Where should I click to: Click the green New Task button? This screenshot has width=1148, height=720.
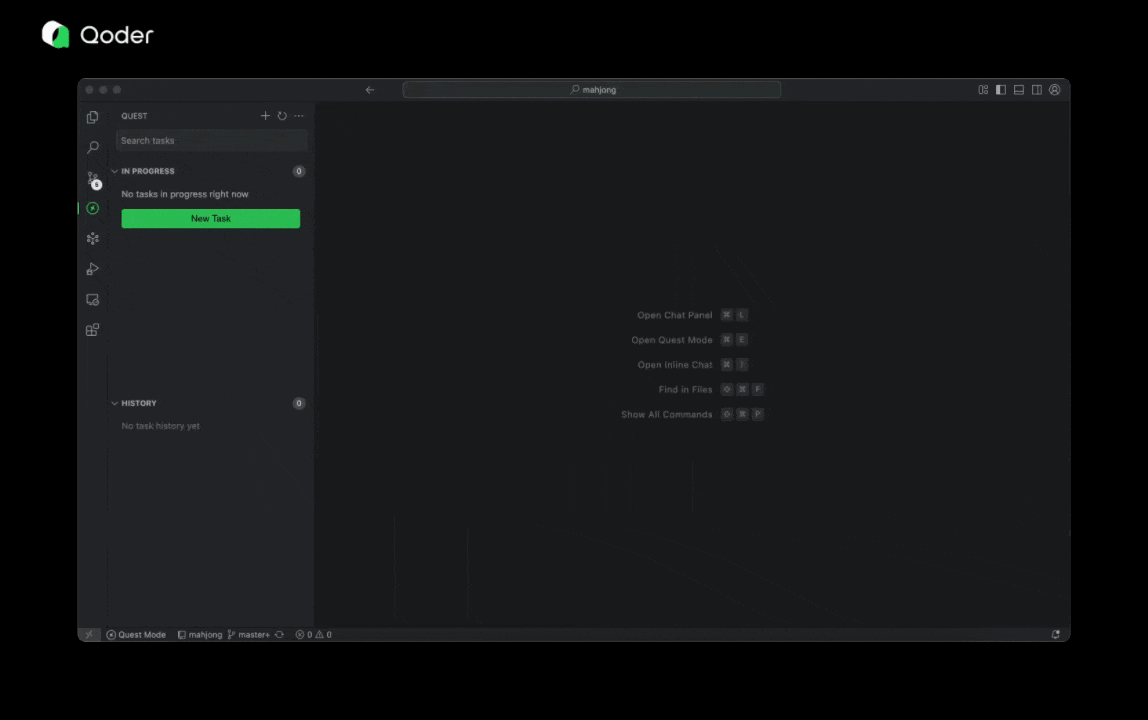(211, 218)
